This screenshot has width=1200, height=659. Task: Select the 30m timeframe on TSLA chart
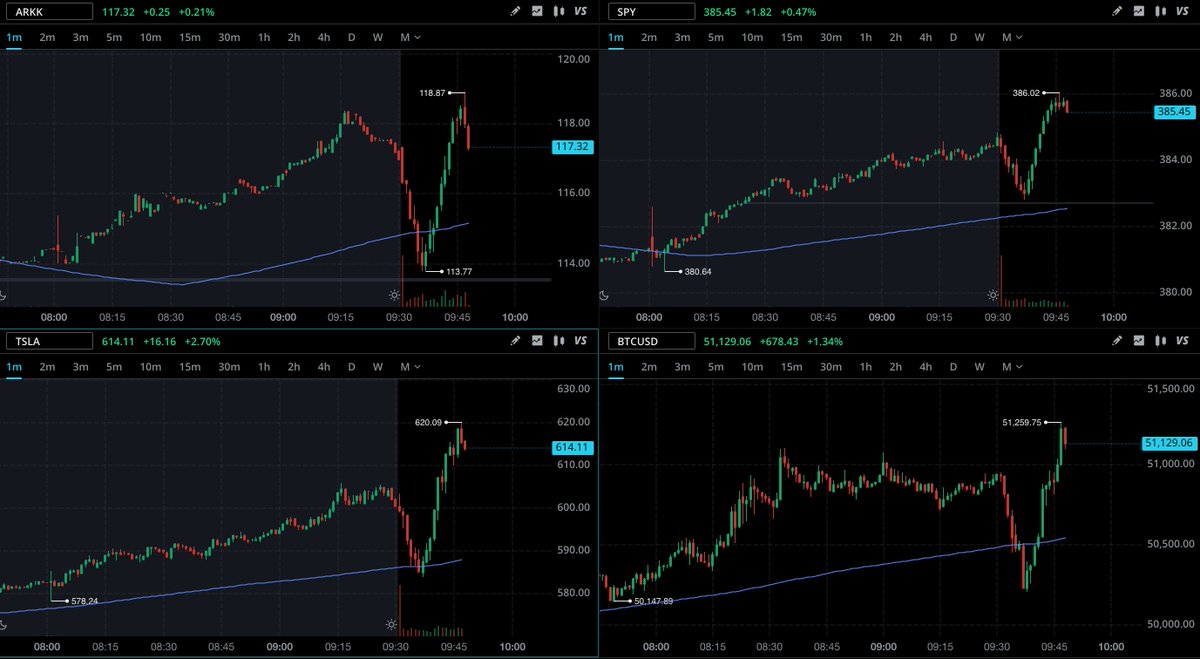click(229, 367)
